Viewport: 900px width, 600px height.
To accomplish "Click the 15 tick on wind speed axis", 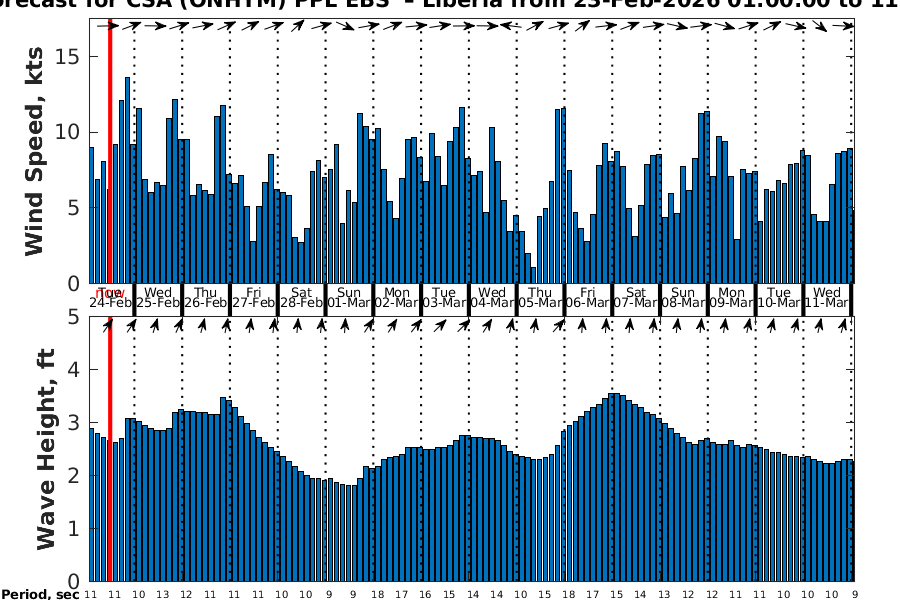I will tap(67, 57).
